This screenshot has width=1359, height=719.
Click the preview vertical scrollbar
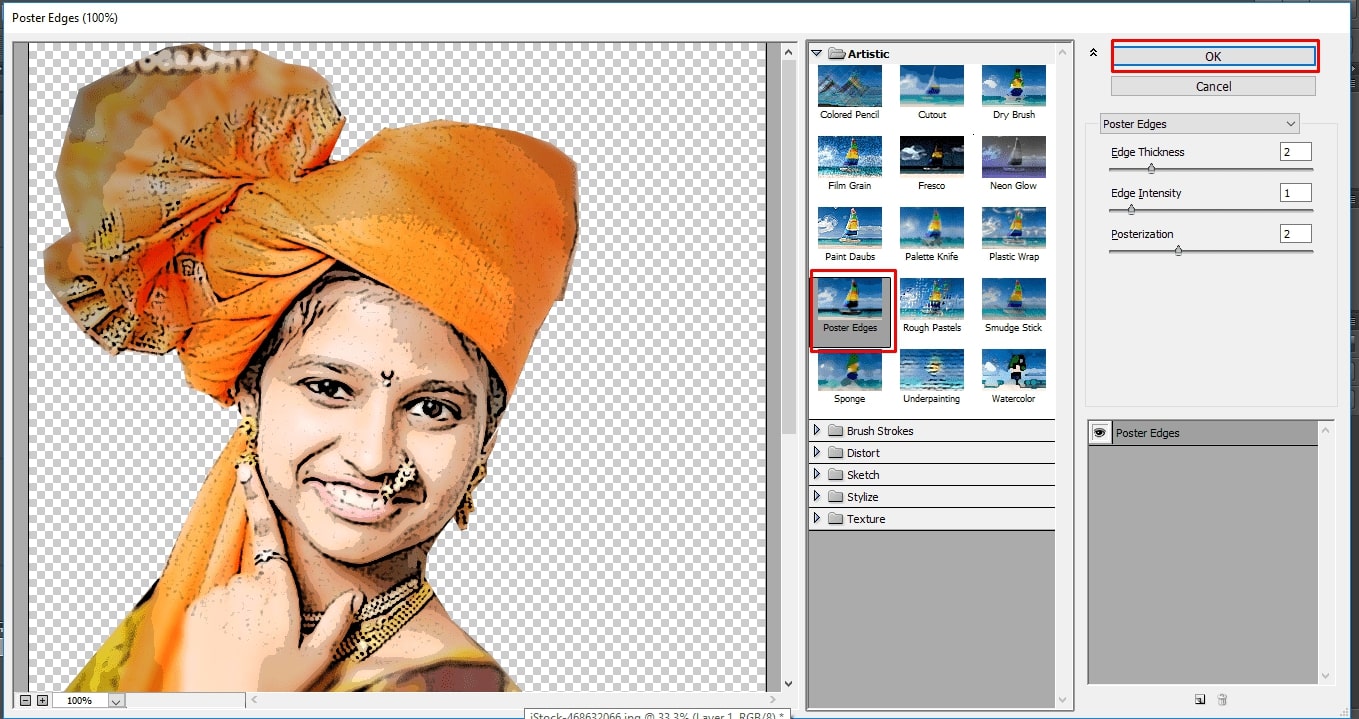[x=788, y=366]
